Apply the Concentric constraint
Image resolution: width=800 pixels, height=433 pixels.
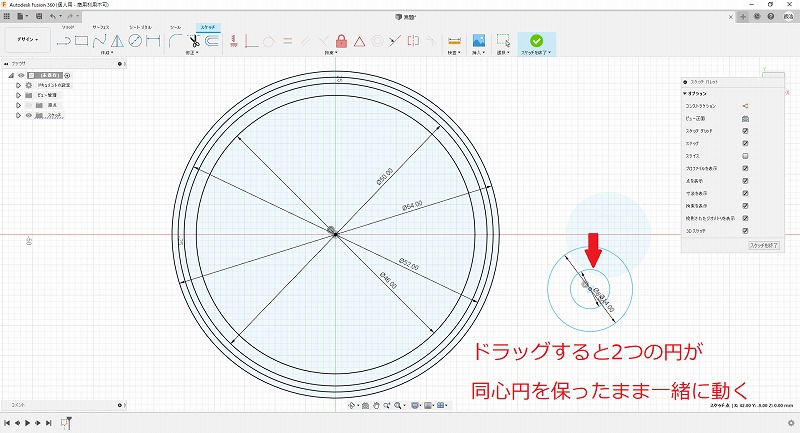[378, 41]
